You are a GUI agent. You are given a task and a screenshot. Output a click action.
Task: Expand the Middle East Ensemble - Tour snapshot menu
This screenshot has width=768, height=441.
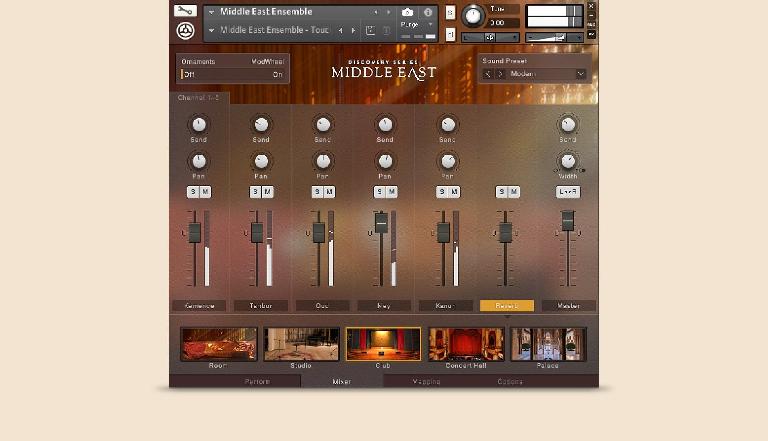click(x=212, y=30)
